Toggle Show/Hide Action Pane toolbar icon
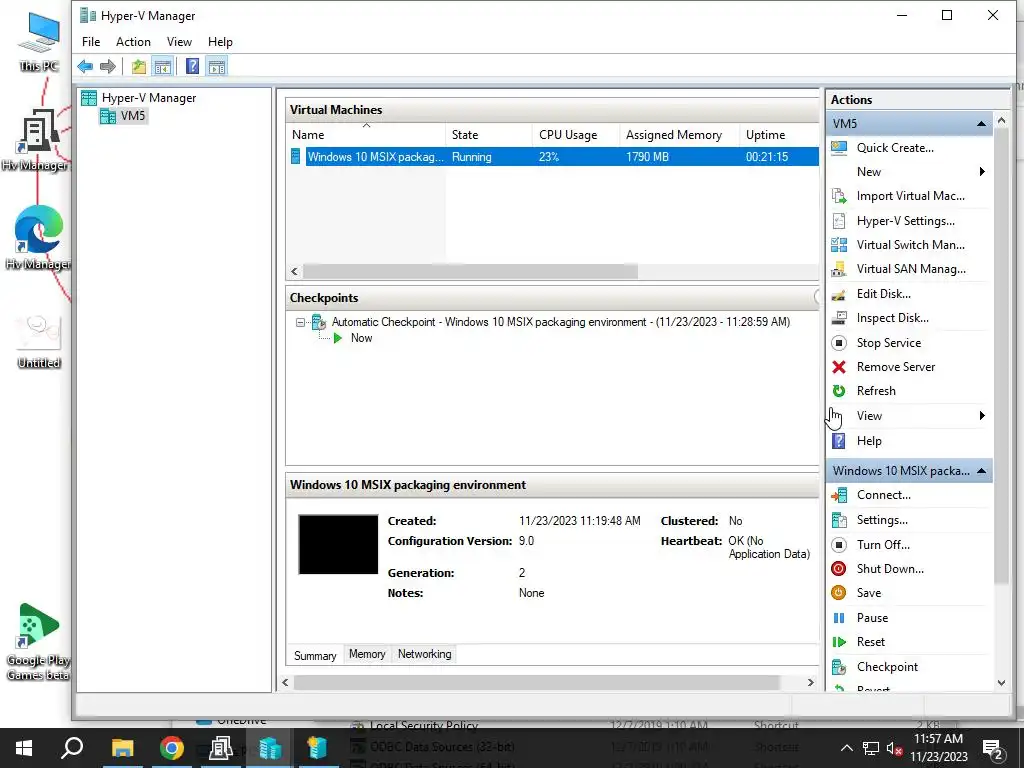 click(217, 67)
